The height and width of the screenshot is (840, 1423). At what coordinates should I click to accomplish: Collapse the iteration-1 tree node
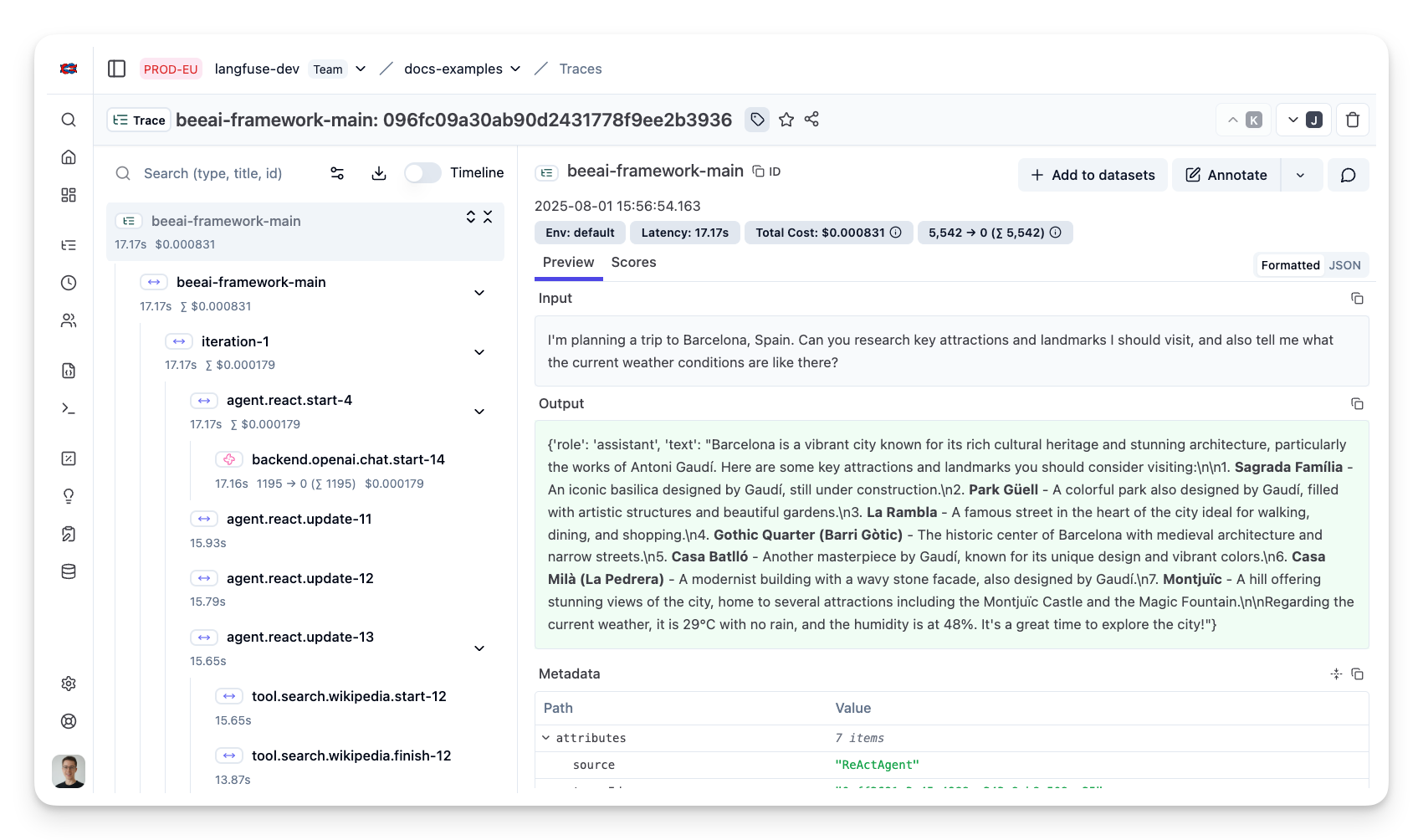479,352
